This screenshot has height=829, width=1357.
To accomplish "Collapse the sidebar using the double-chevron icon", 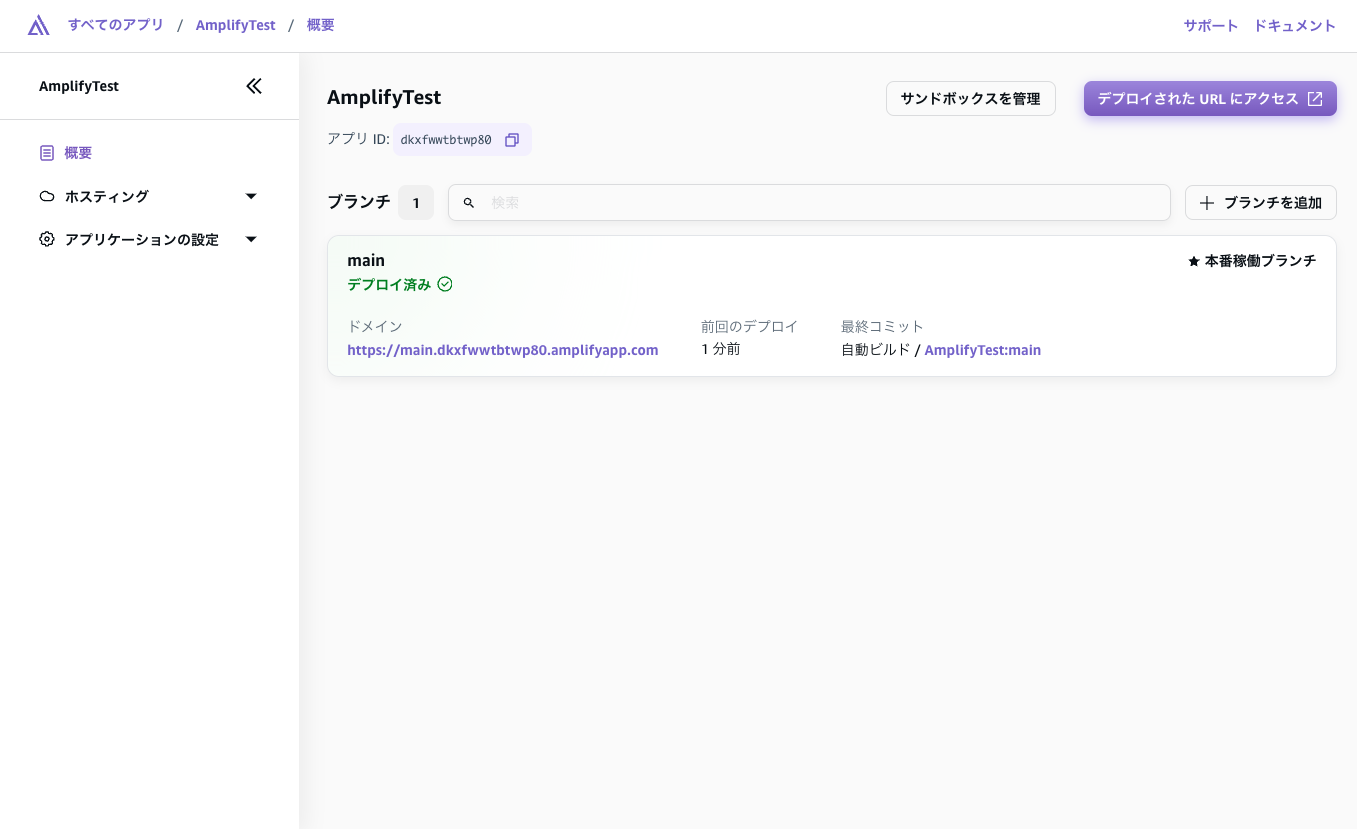I will [x=254, y=86].
